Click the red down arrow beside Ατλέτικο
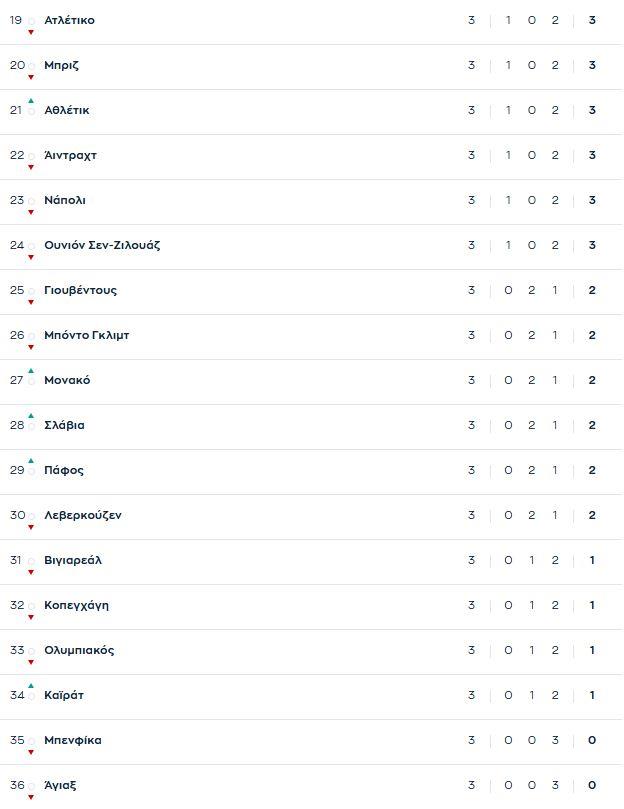624x809 pixels. point(31,32)
